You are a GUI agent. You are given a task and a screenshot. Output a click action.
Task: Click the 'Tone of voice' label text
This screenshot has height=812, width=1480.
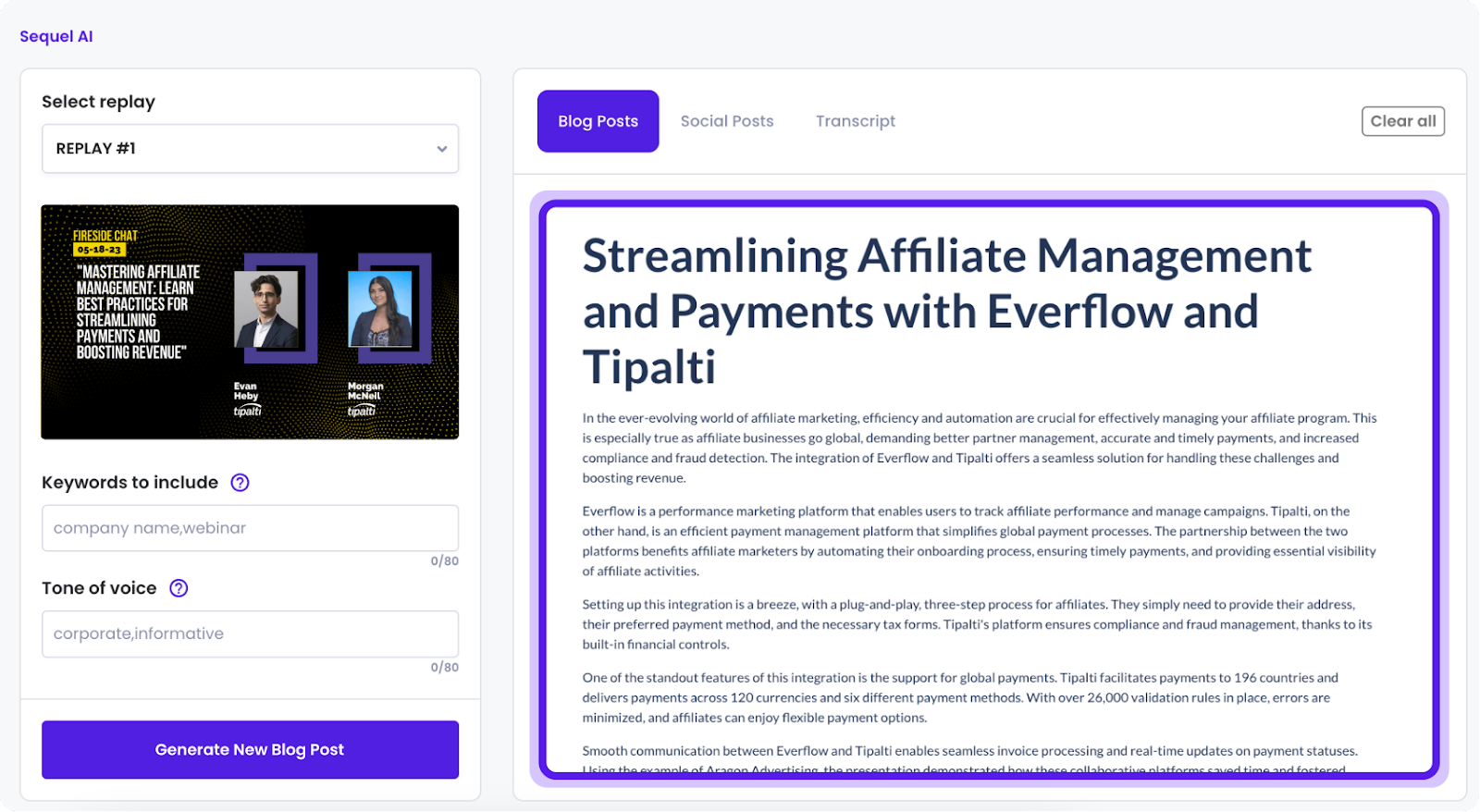(99, 588)
